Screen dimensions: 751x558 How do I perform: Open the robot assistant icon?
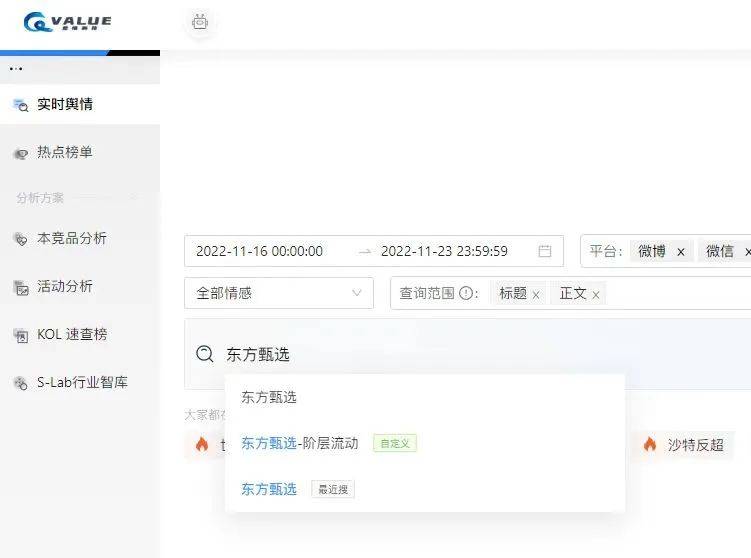pos(200,22)
